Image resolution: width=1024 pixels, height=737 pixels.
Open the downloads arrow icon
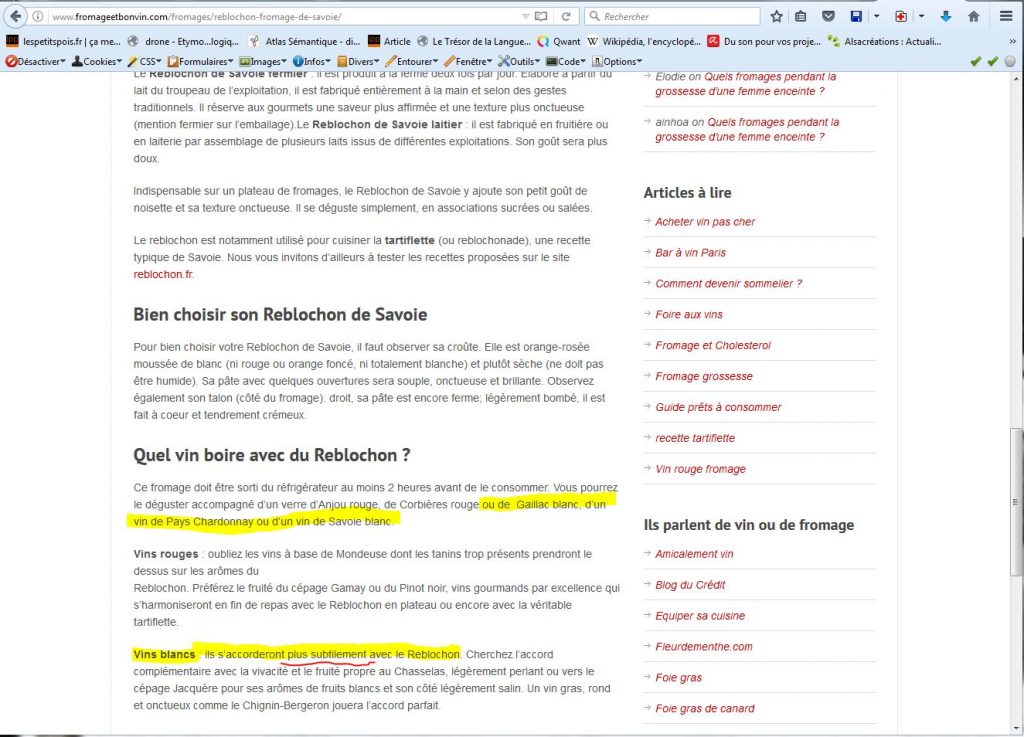coord(945,16)
